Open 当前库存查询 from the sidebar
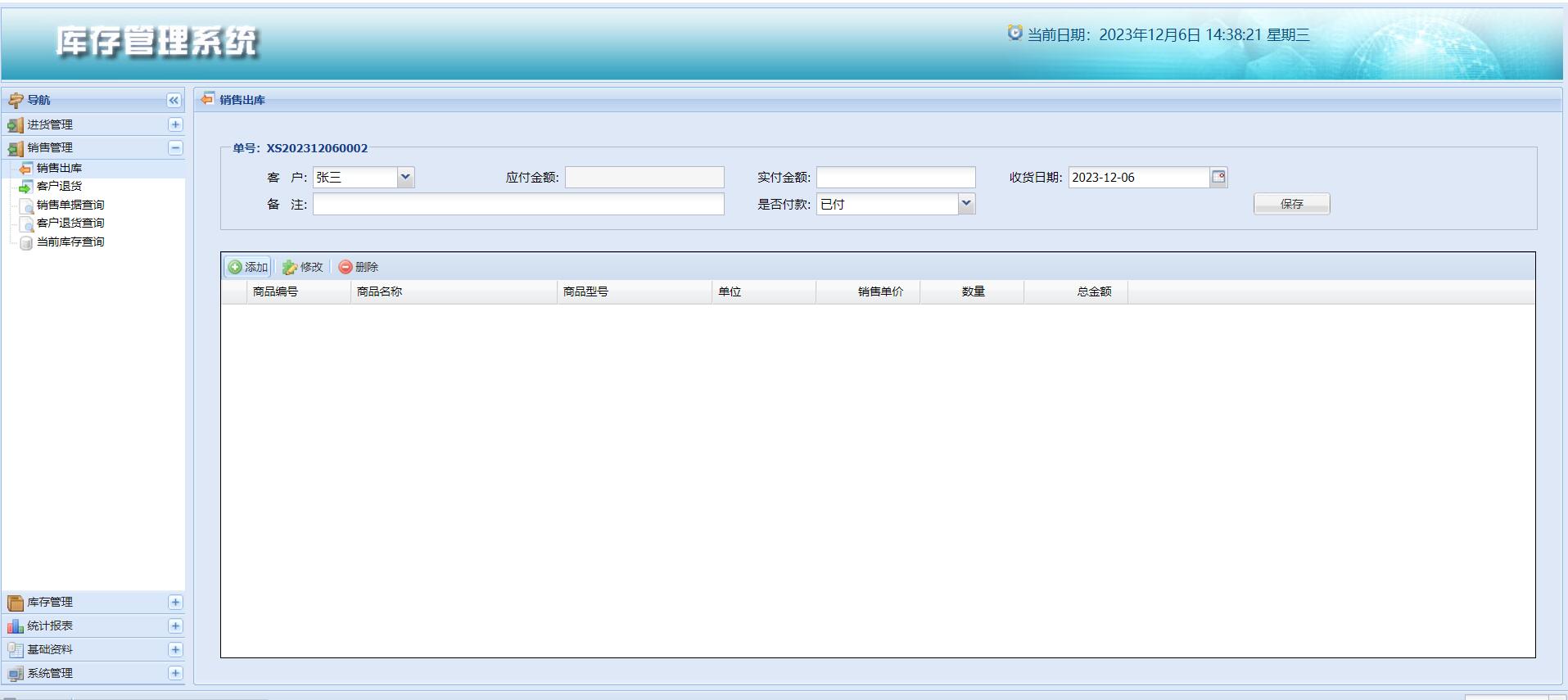 pos(70,242)
